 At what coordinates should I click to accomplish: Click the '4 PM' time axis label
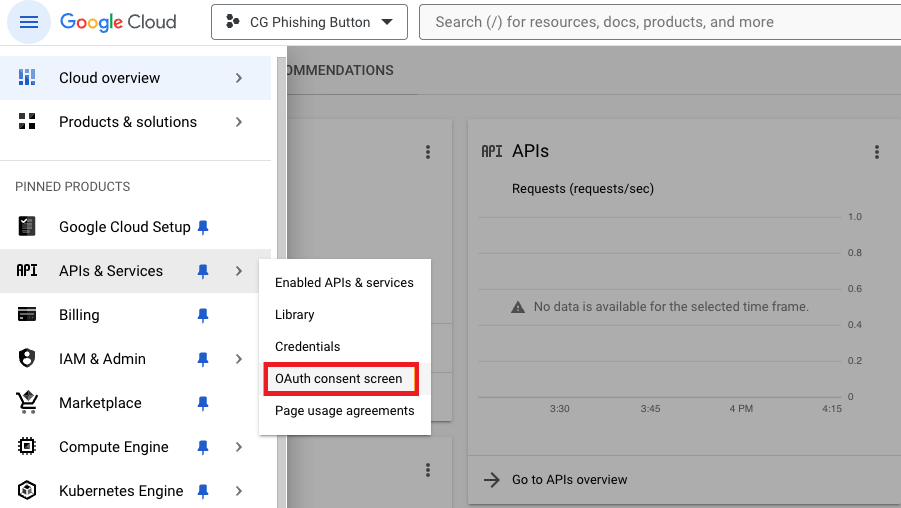[x=741, y=409]
